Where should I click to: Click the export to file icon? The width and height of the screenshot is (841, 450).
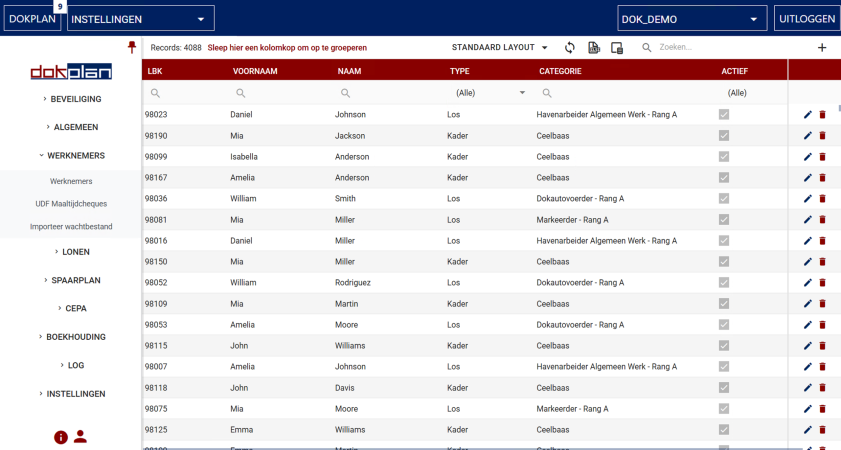593,47
